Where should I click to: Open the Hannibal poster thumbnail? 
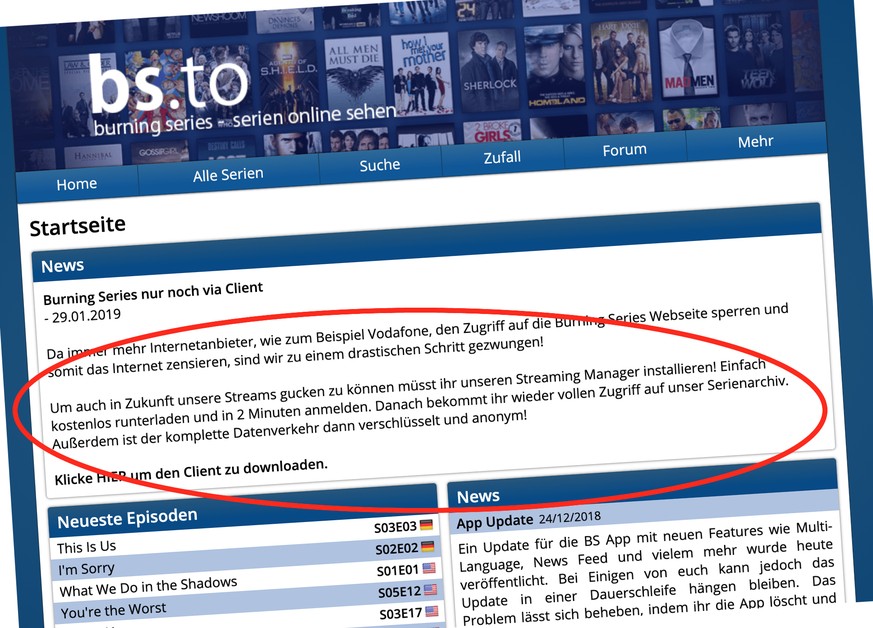(92, 156)
